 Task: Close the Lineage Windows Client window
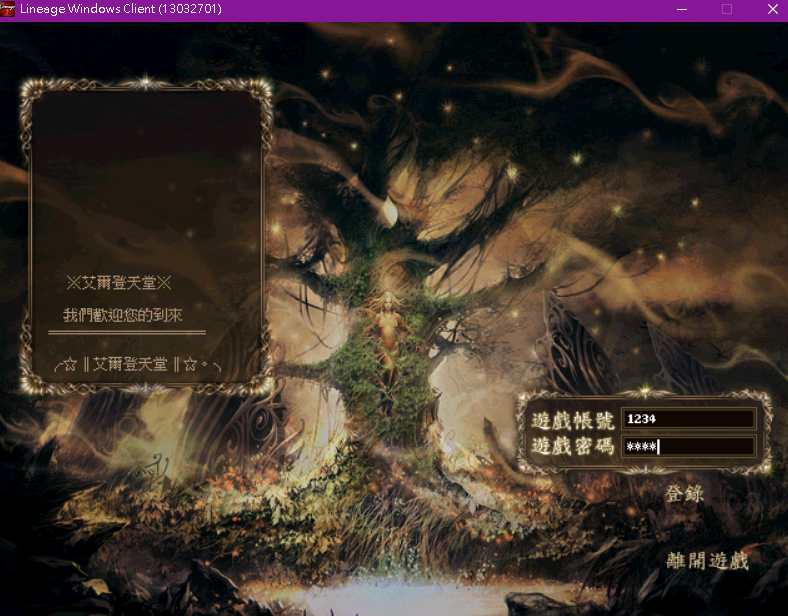[x=772, y=10]
